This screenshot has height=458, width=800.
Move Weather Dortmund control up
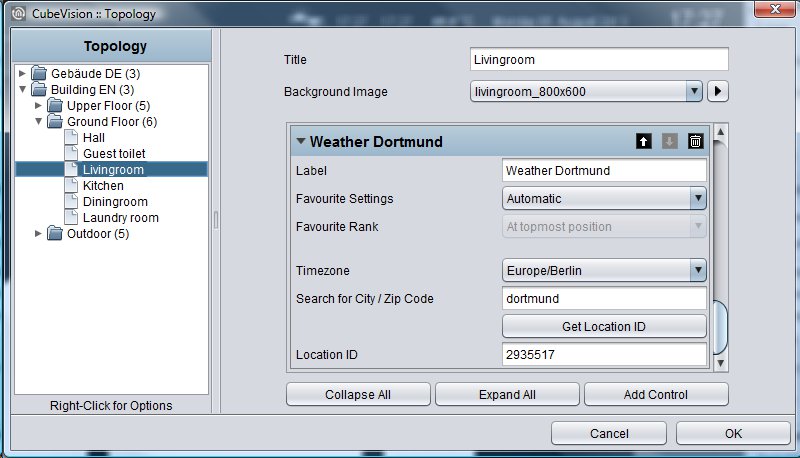coord(644,141)
